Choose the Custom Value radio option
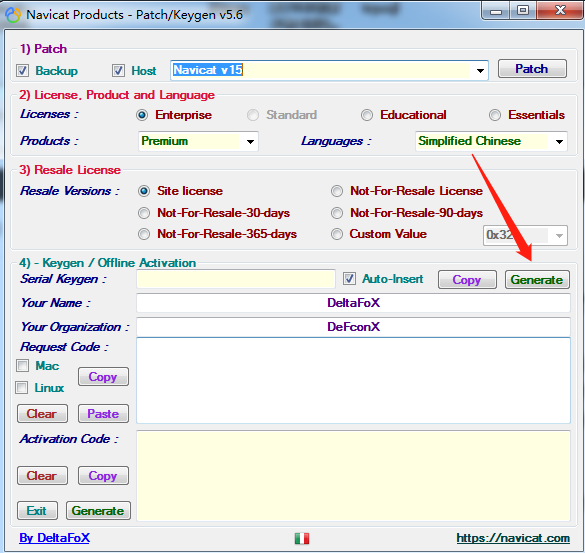 [x=337, y=234]
